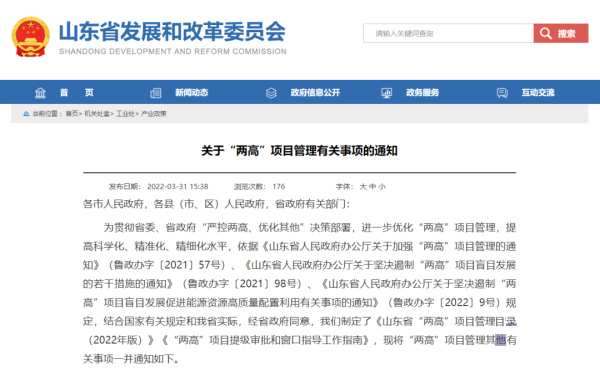Click the layers icon beside 政府信息公开
The image size is (600, 370).
(271, 93)
